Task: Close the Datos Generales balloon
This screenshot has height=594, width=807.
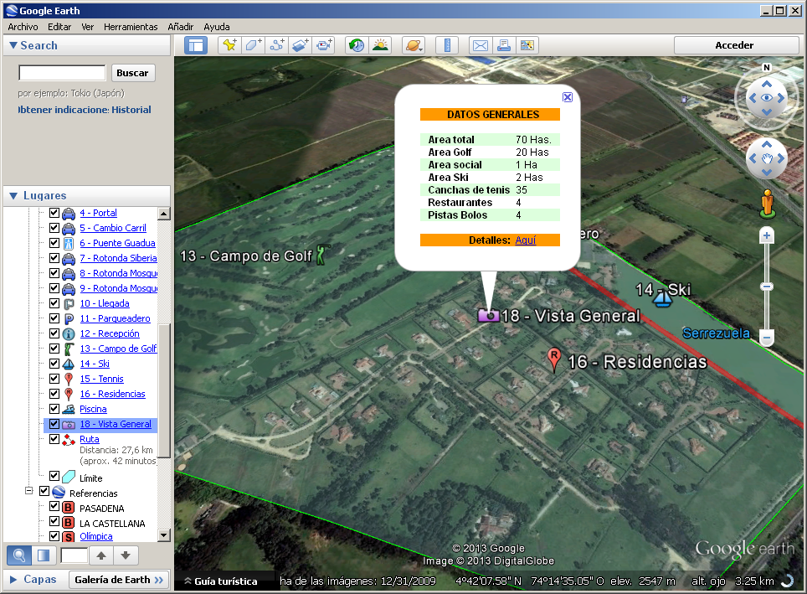Action: [x=567, y=97]
